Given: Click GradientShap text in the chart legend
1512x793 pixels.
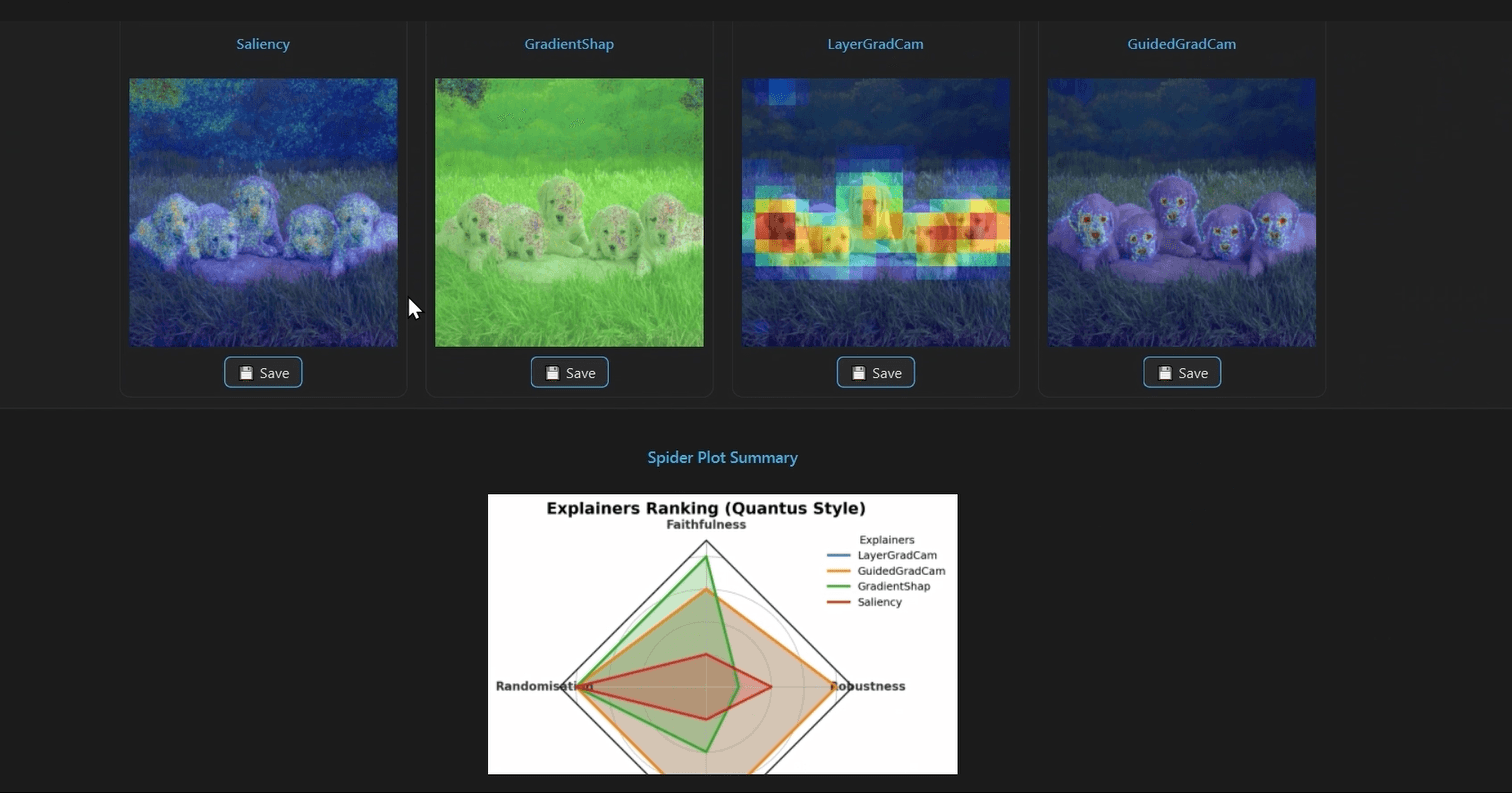Looking at the screenshot, I should pyautogui.click(x=893, y=587).
